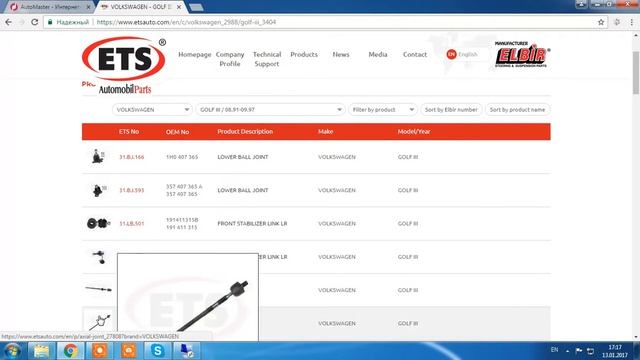Click ball joint thumbnail for 31.BJ.593

tap(98, 190)
